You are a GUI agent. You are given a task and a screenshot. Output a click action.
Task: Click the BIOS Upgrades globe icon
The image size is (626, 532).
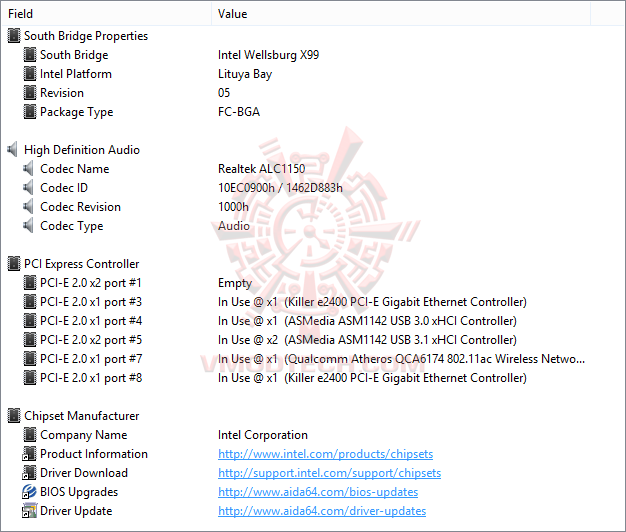(29, 492)
